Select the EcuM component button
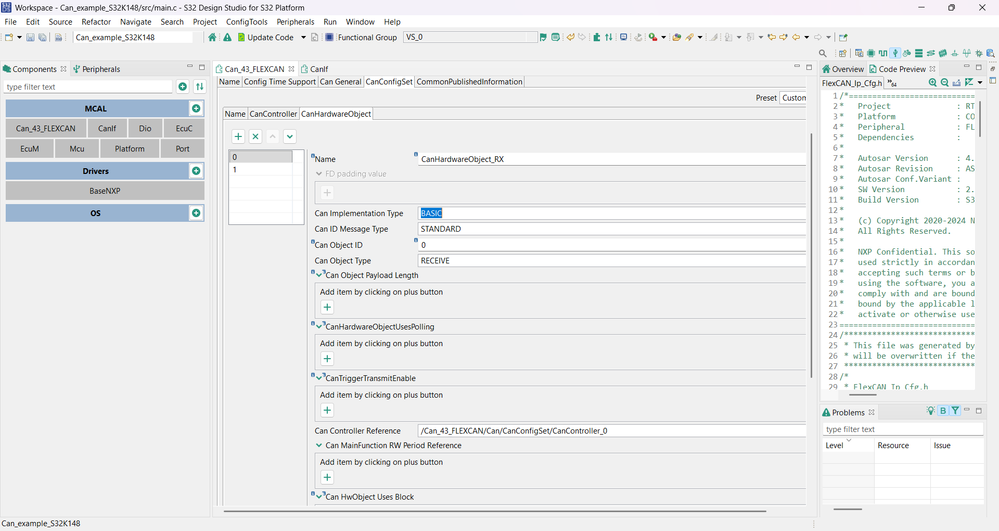 click(29, 149)
